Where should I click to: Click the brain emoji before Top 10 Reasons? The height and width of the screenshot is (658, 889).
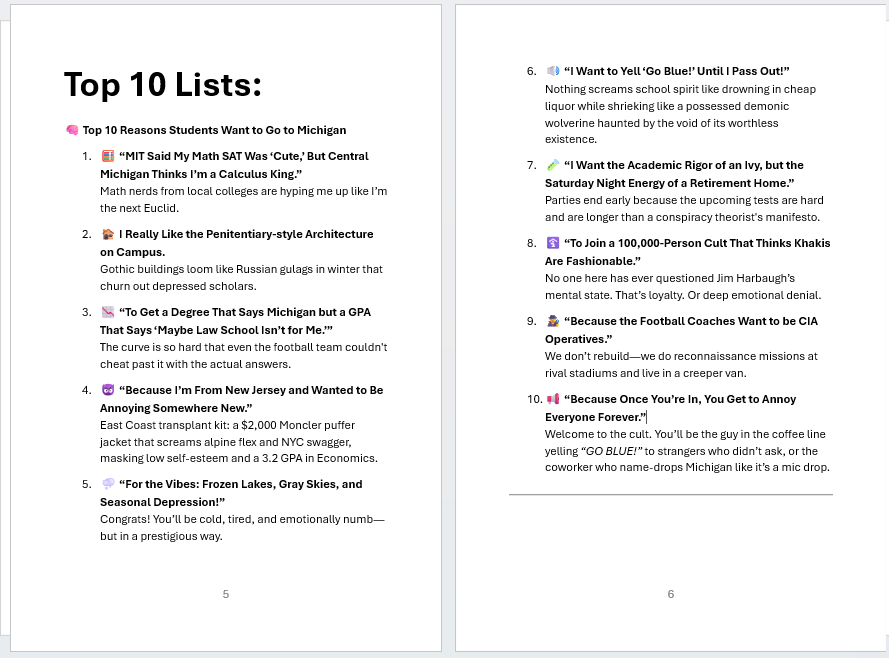click(72, 130)
